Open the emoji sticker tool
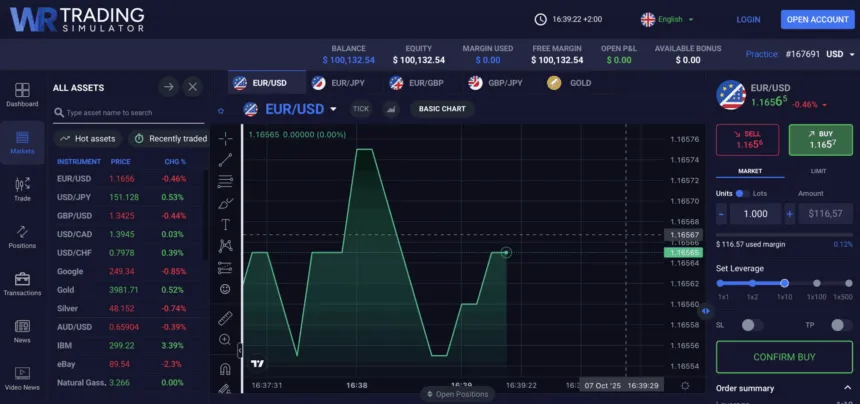Image resolution: width=860 pixels, height=404 pixels. point(225,289)
